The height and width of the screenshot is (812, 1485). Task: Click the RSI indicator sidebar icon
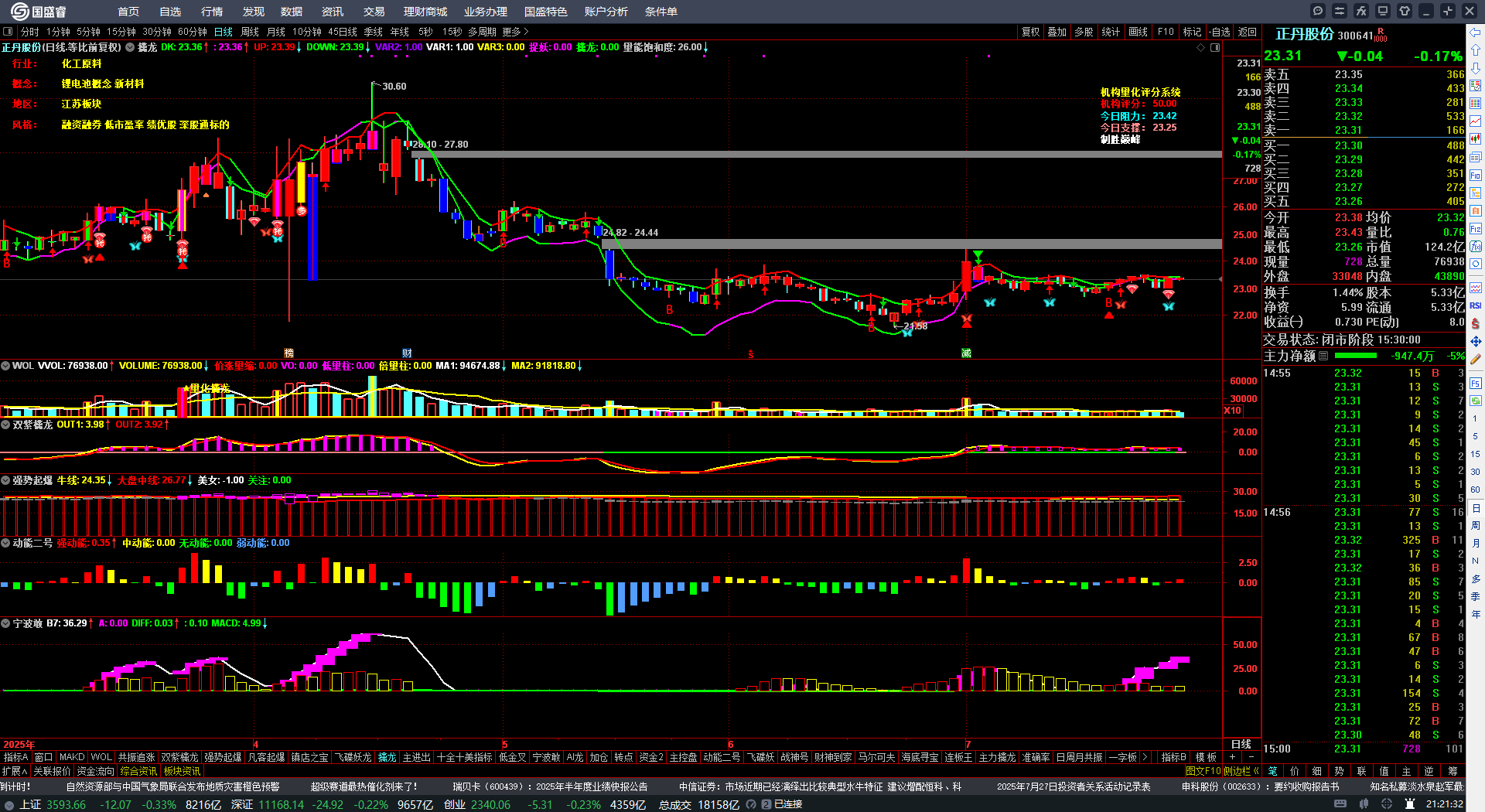coord(1476,305)
